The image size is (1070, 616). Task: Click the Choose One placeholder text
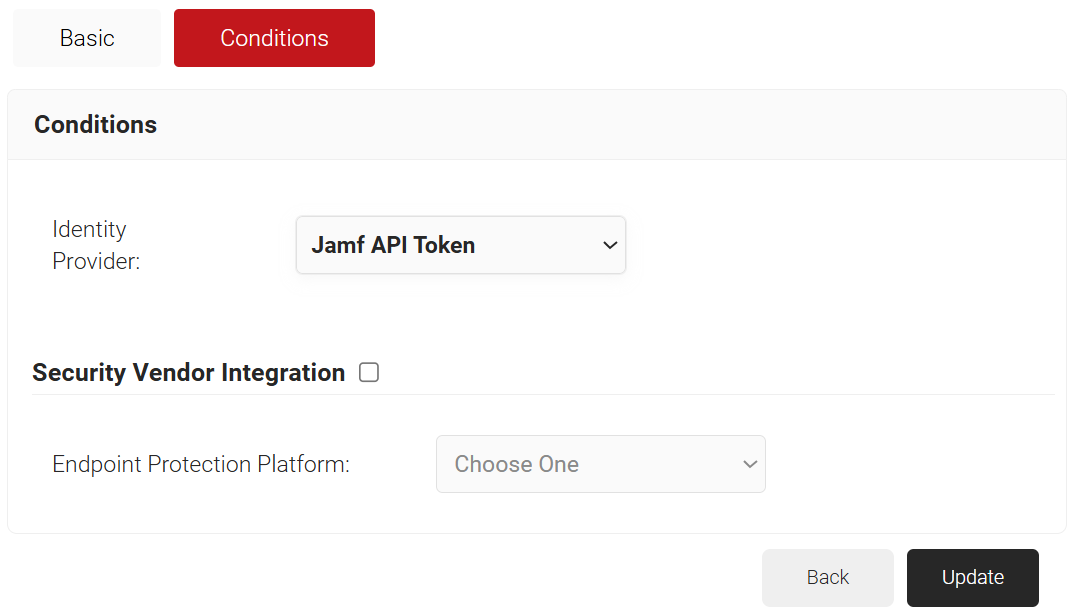pyautogui.click(x=517, y=464)
